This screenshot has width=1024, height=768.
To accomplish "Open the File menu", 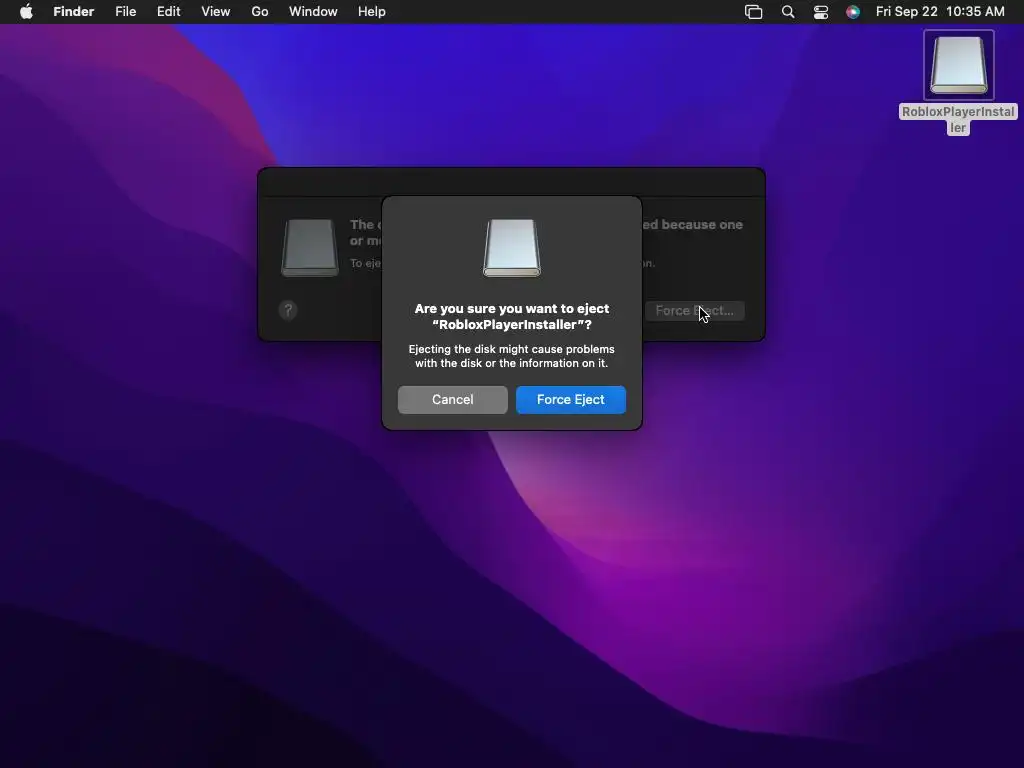I will (x=125, y=12).
